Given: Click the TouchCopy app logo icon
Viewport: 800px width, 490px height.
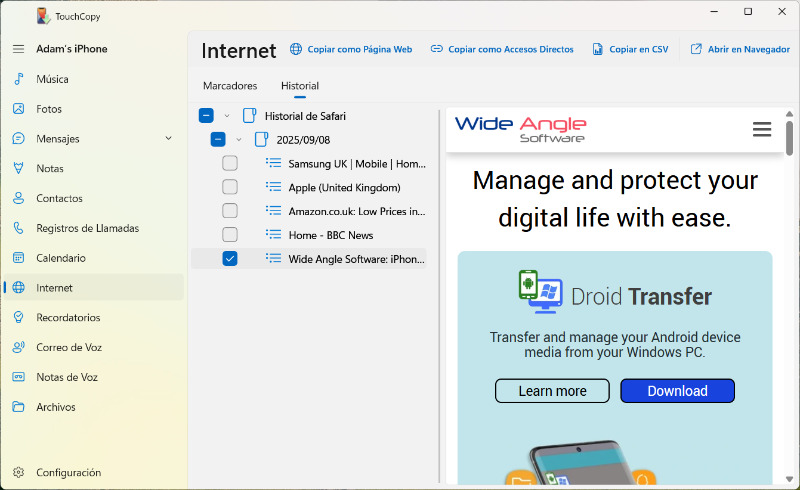Looking at the screenshot, I should click(43, 16).
